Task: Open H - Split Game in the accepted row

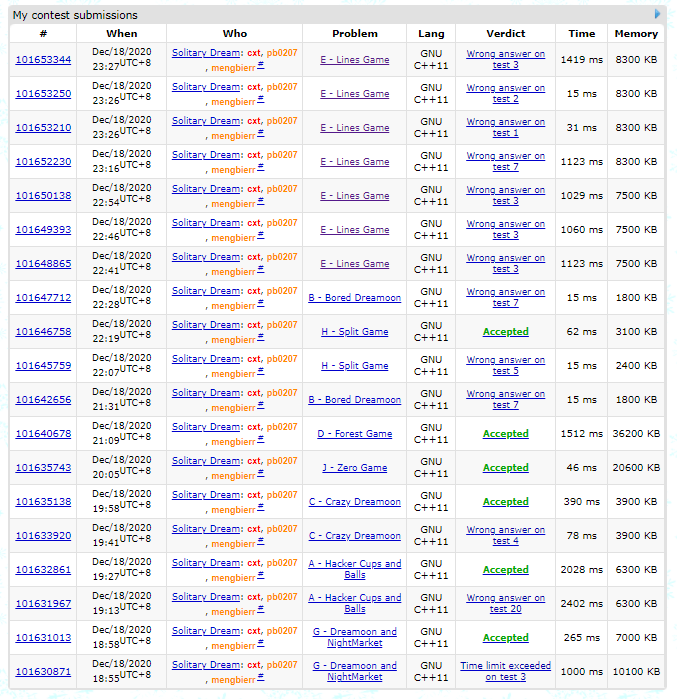Action: (x=354, y=332)
